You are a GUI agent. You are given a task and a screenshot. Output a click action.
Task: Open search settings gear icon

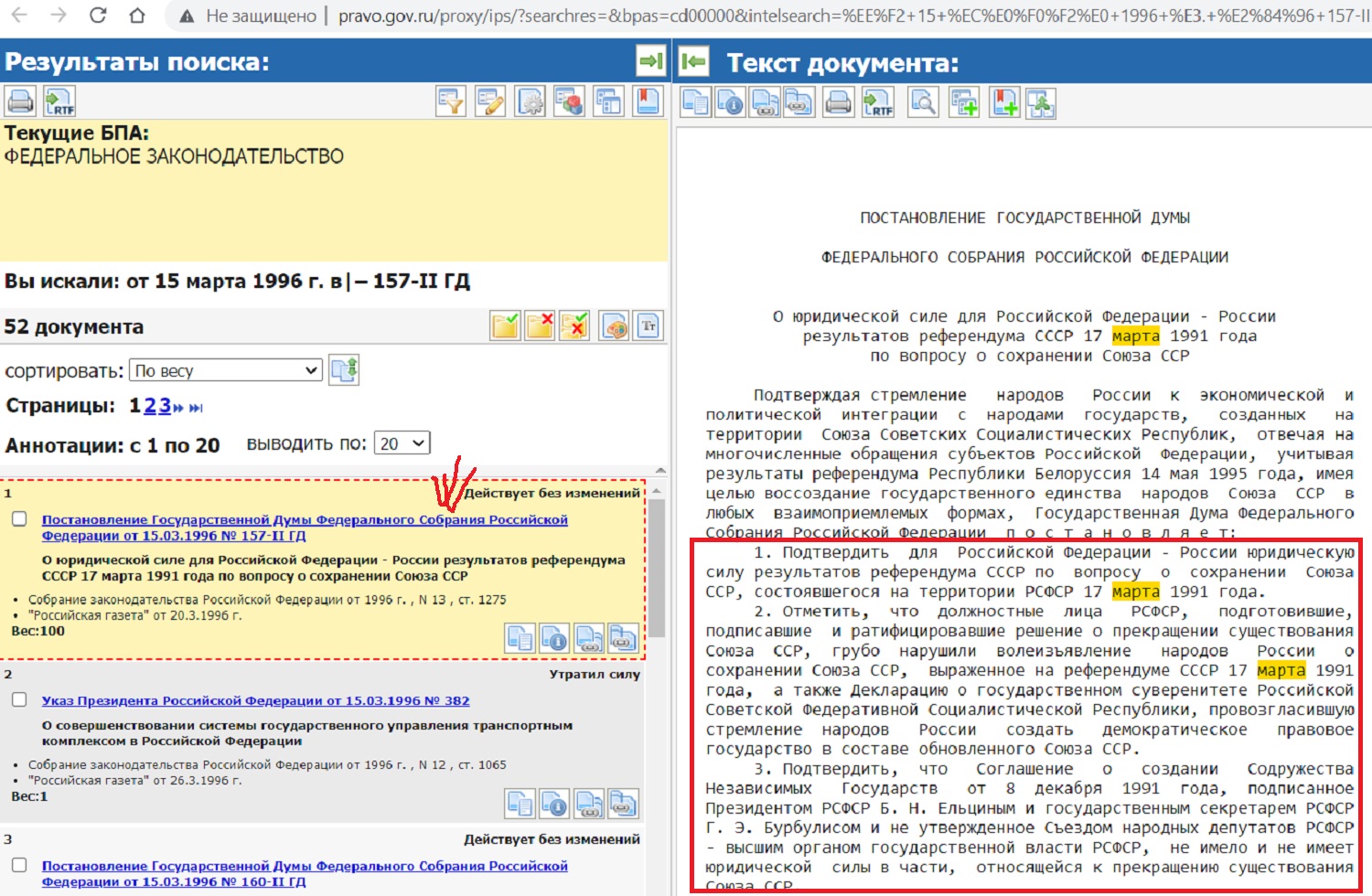point(531,101)
